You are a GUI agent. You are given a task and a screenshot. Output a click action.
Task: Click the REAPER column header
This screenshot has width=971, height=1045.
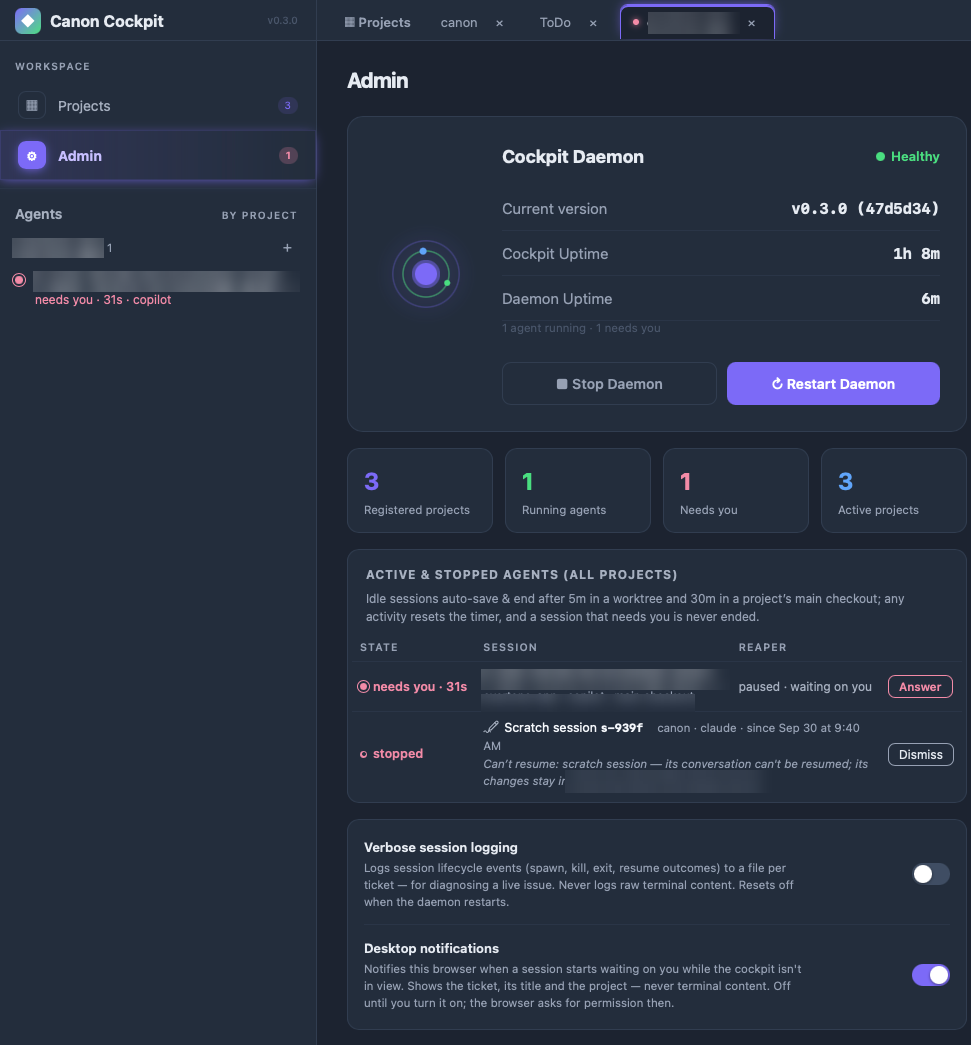pos(762,647)
